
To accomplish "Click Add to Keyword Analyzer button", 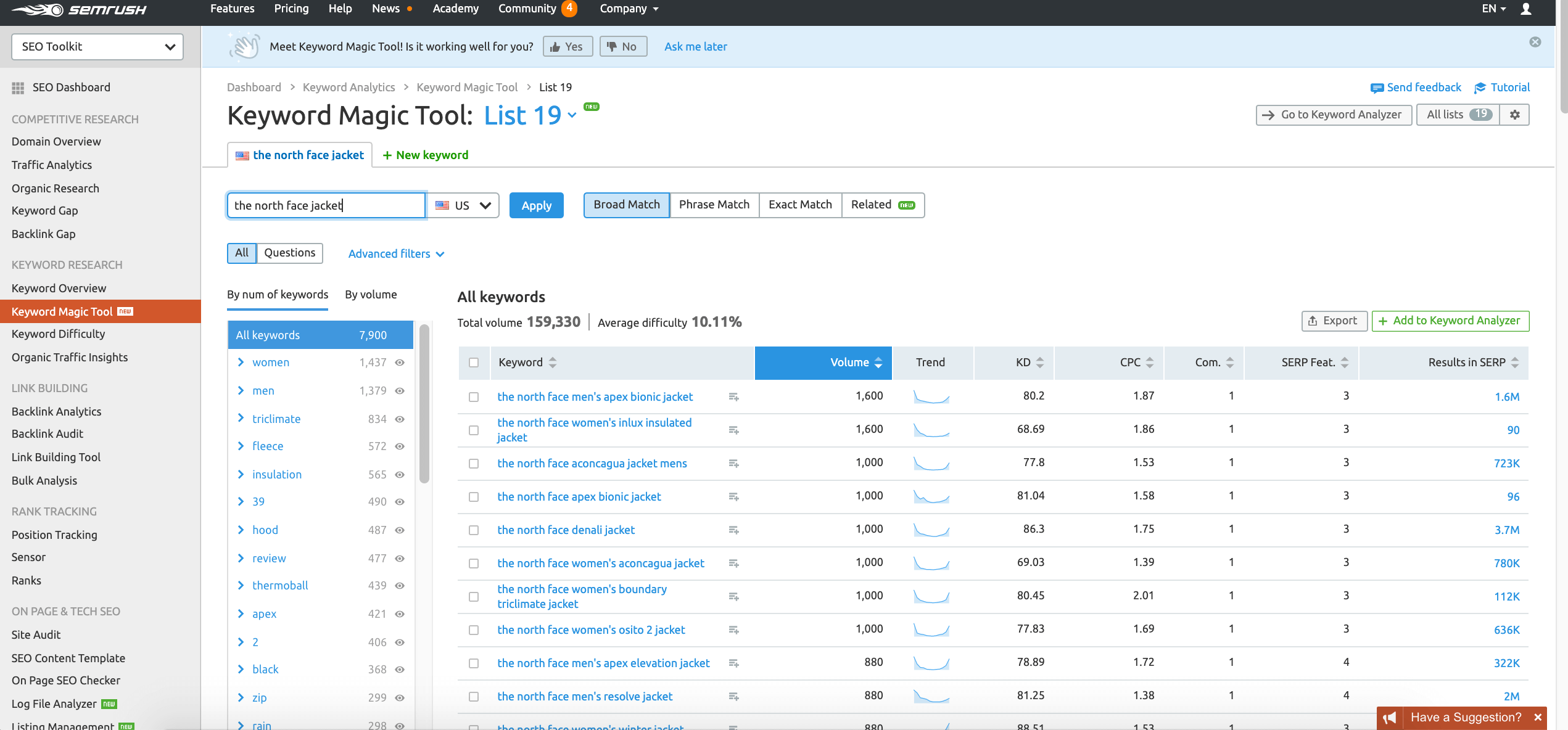I will pos(1450,321).
